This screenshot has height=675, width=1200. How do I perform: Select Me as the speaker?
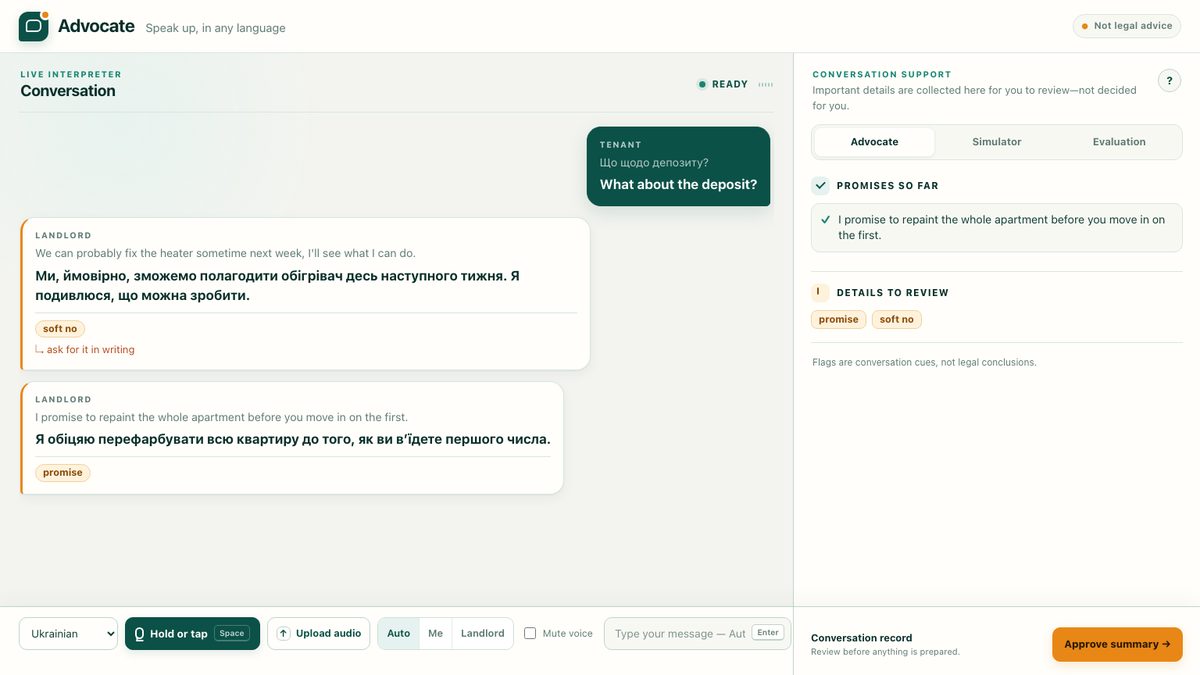[435, 633]
